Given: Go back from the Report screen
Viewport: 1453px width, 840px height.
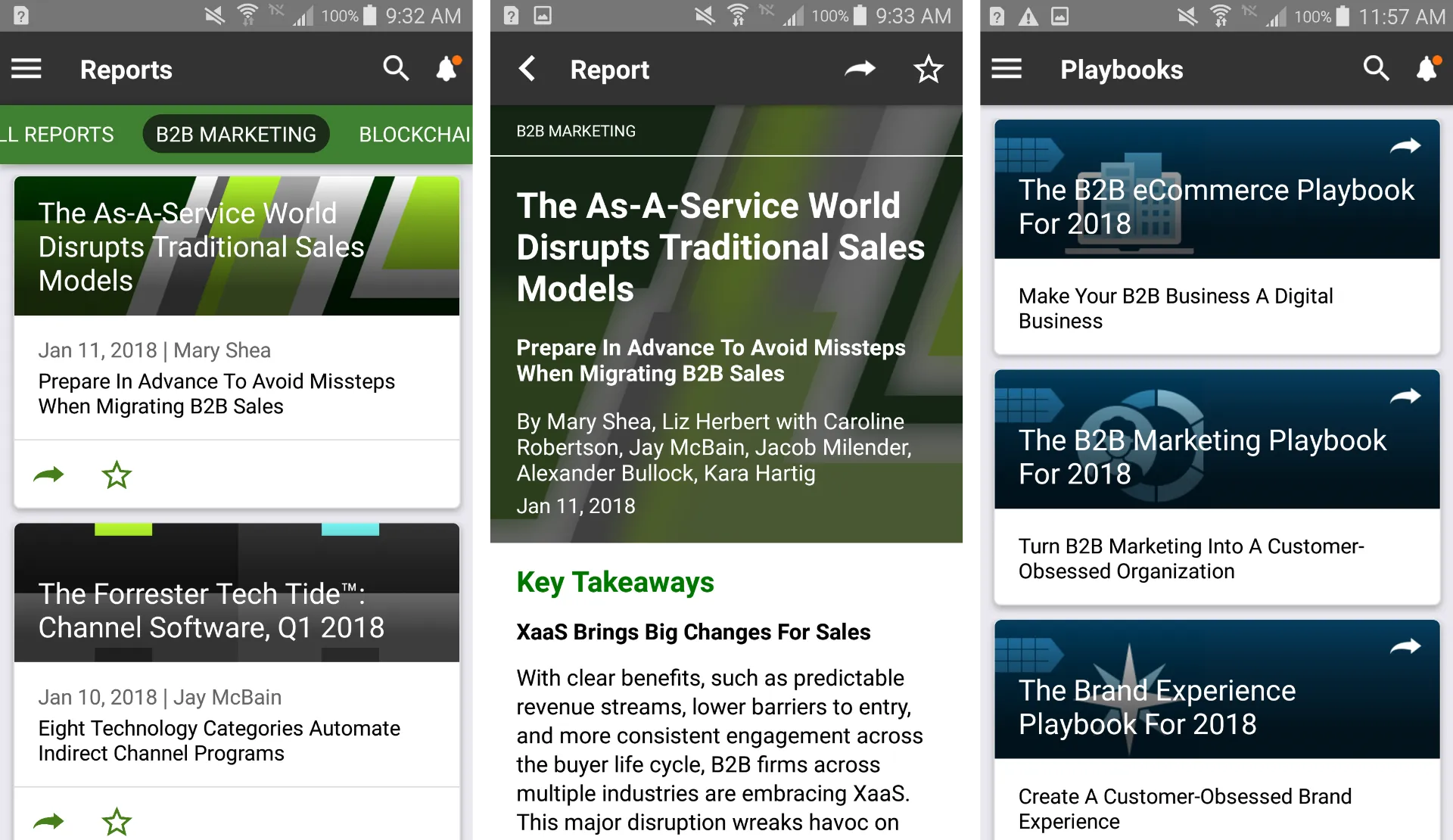Looking at the screenshot, I should [x=527, y=69].
